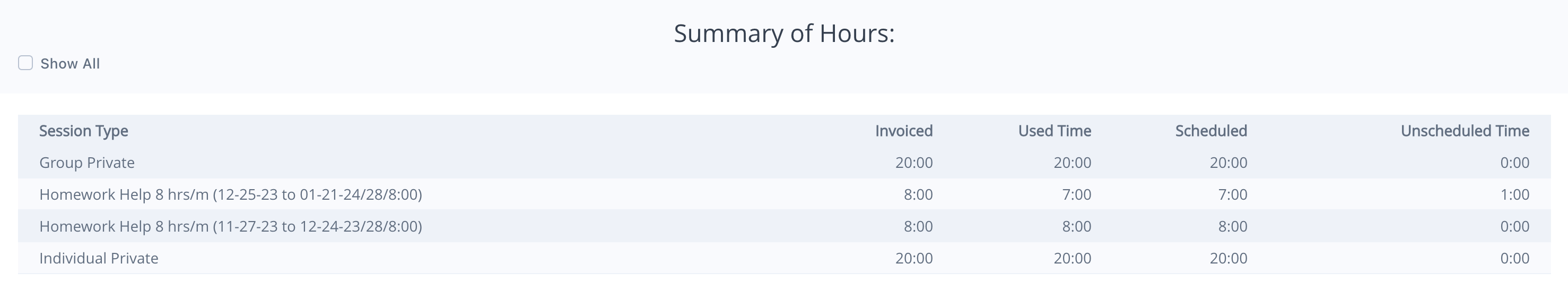1568x306 pixels.
Task: Click the Used Time column header
Action: point(1055,131)
